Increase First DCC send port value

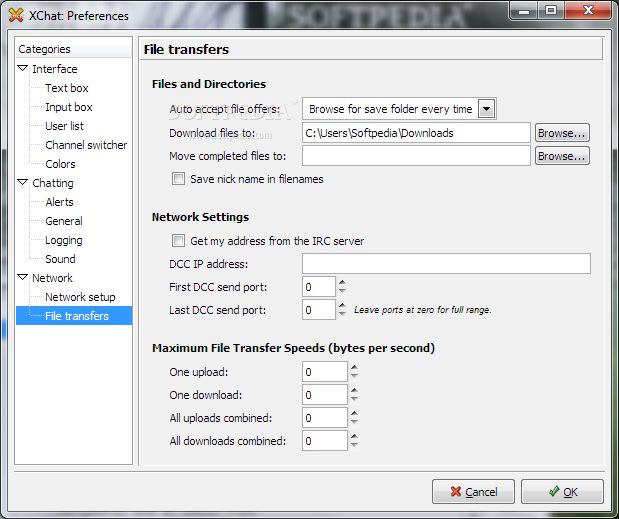pyautogui.click(x=342, y=282)
